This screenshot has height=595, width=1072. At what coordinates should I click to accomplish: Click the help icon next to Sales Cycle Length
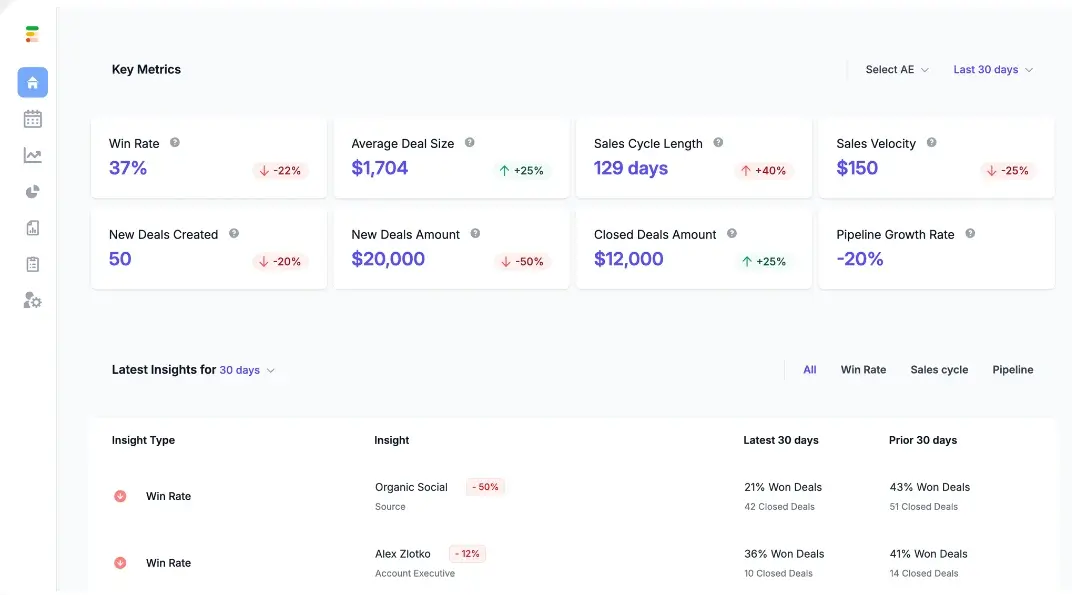pyautogui.click(x=718, y=142)
